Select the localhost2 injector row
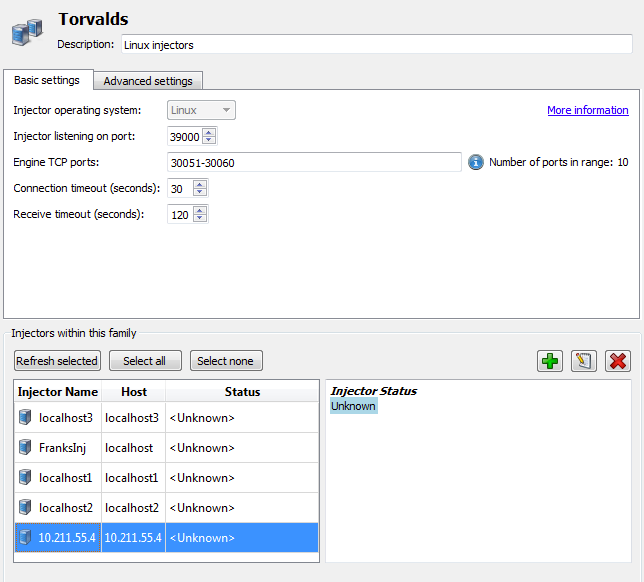644x582 pixels. 166,508
